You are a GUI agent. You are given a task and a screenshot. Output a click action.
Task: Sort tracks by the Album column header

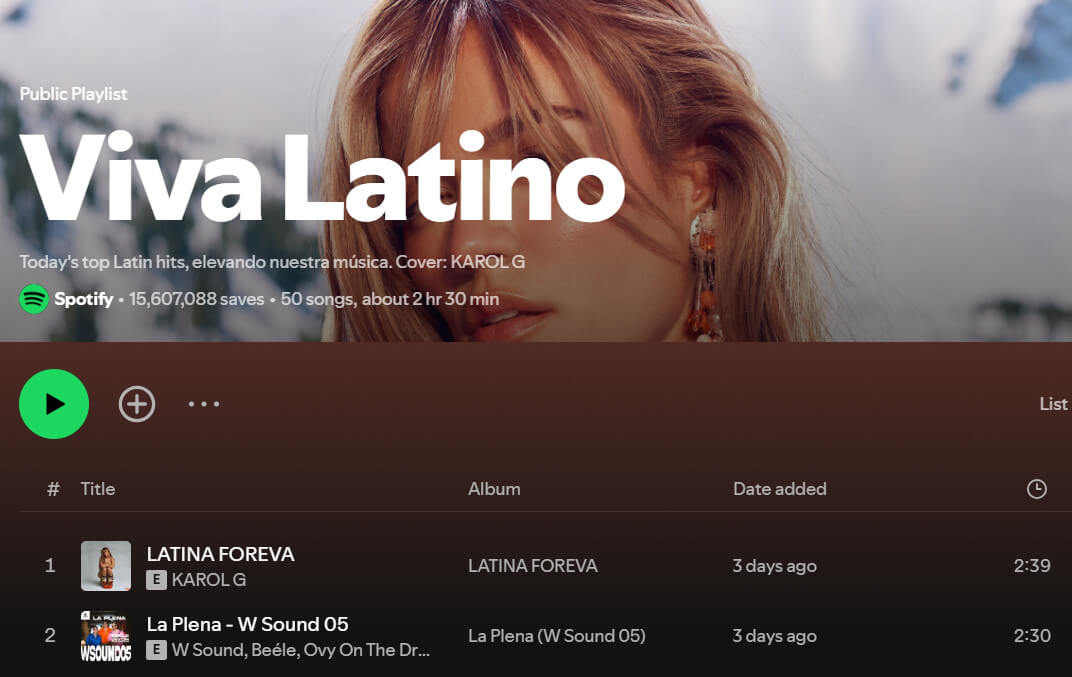[x=494, y=489]
